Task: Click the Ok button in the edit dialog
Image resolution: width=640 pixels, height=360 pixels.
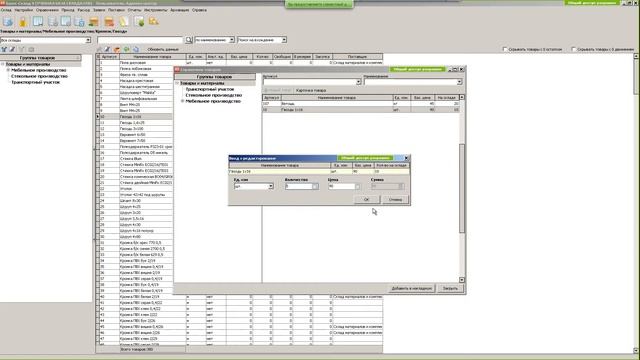Action: (366, 200)
